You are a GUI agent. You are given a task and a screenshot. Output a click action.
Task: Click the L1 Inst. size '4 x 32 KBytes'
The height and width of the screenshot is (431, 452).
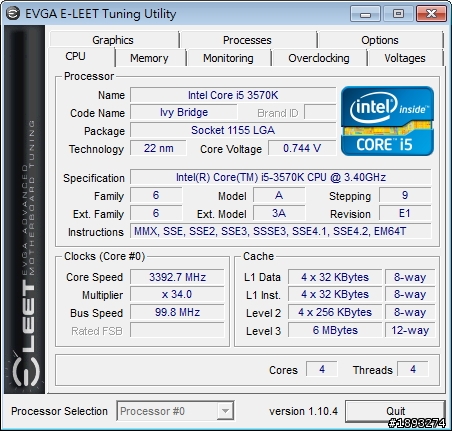point(335,294)
